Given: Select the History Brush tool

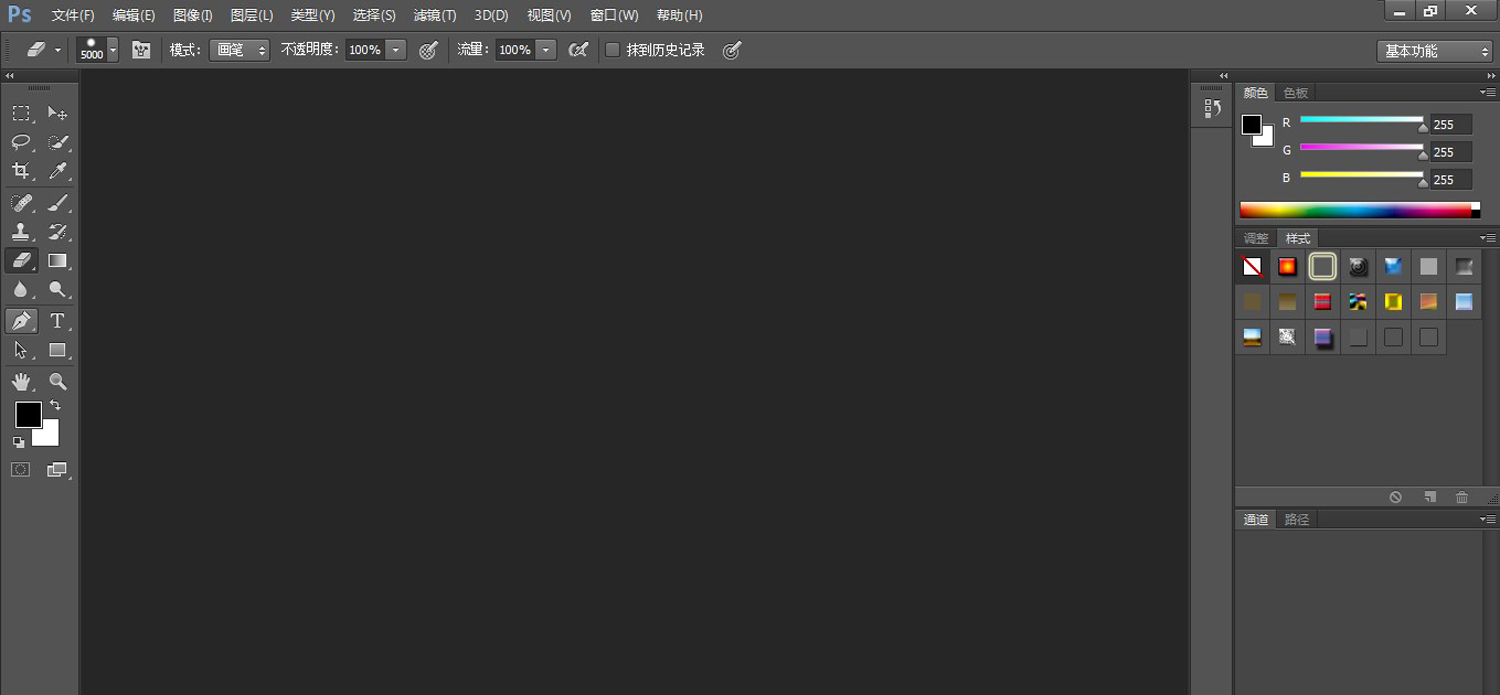Looking at the screenshot, I should pyautogui.click(x=57, y=232).
